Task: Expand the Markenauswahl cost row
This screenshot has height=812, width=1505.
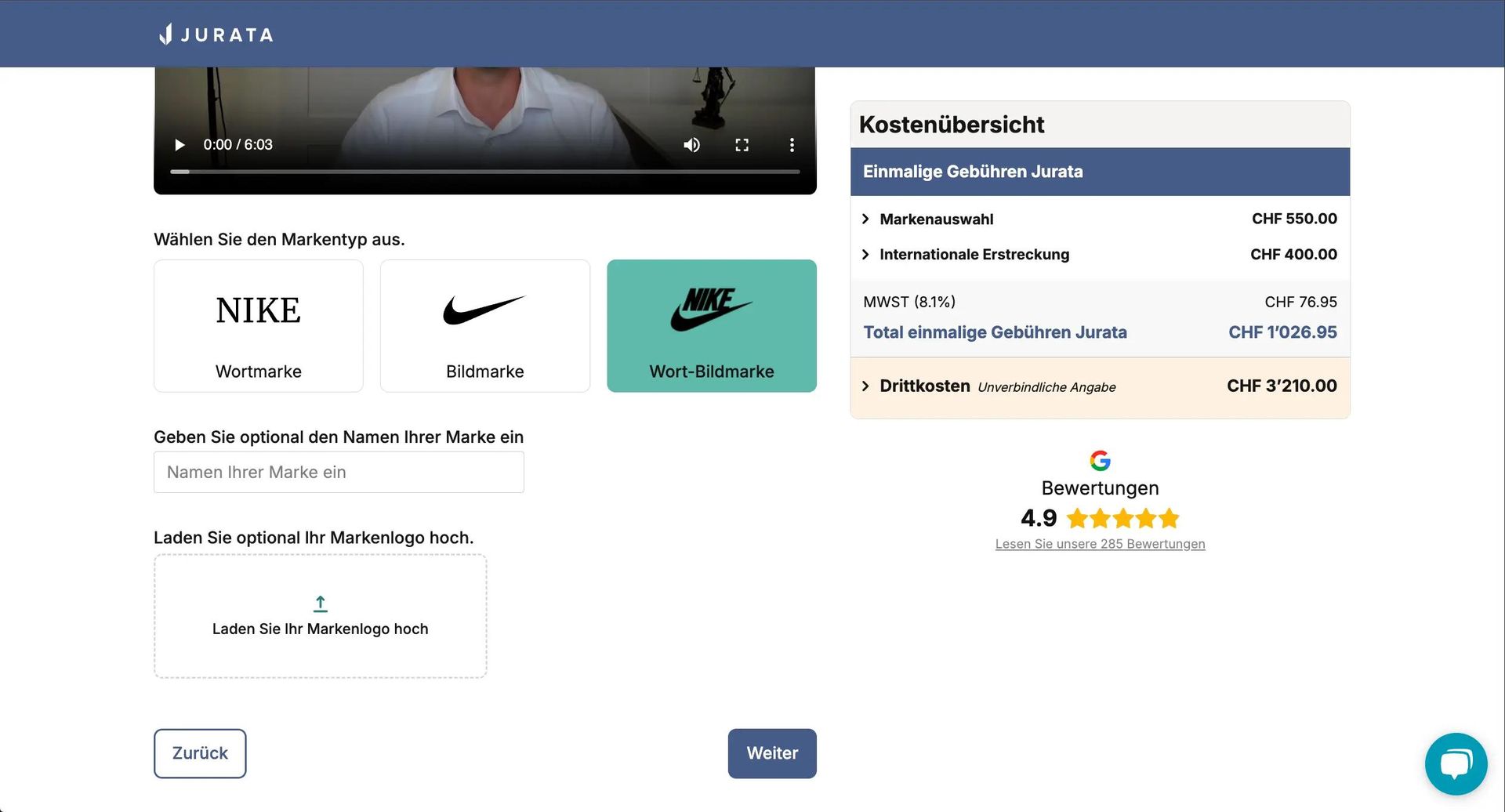Action: click(x=1100, y=219)
